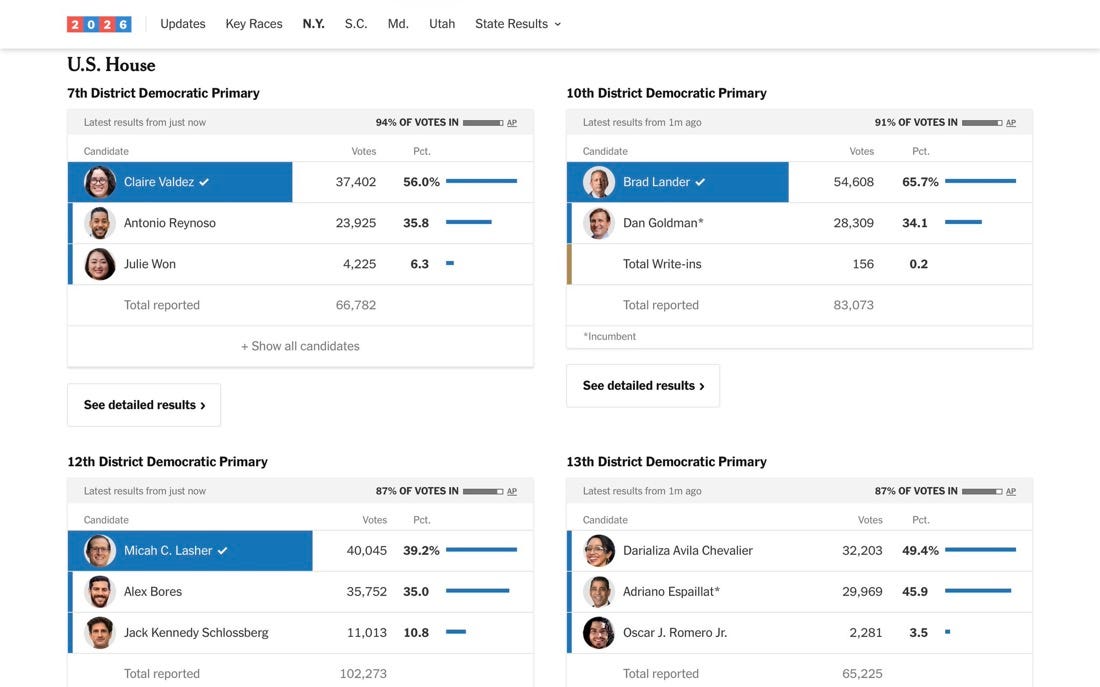
Task: Click Jack Kennedy Schlossberg's 11,013 votes
Action: click(x=367, y=633)
